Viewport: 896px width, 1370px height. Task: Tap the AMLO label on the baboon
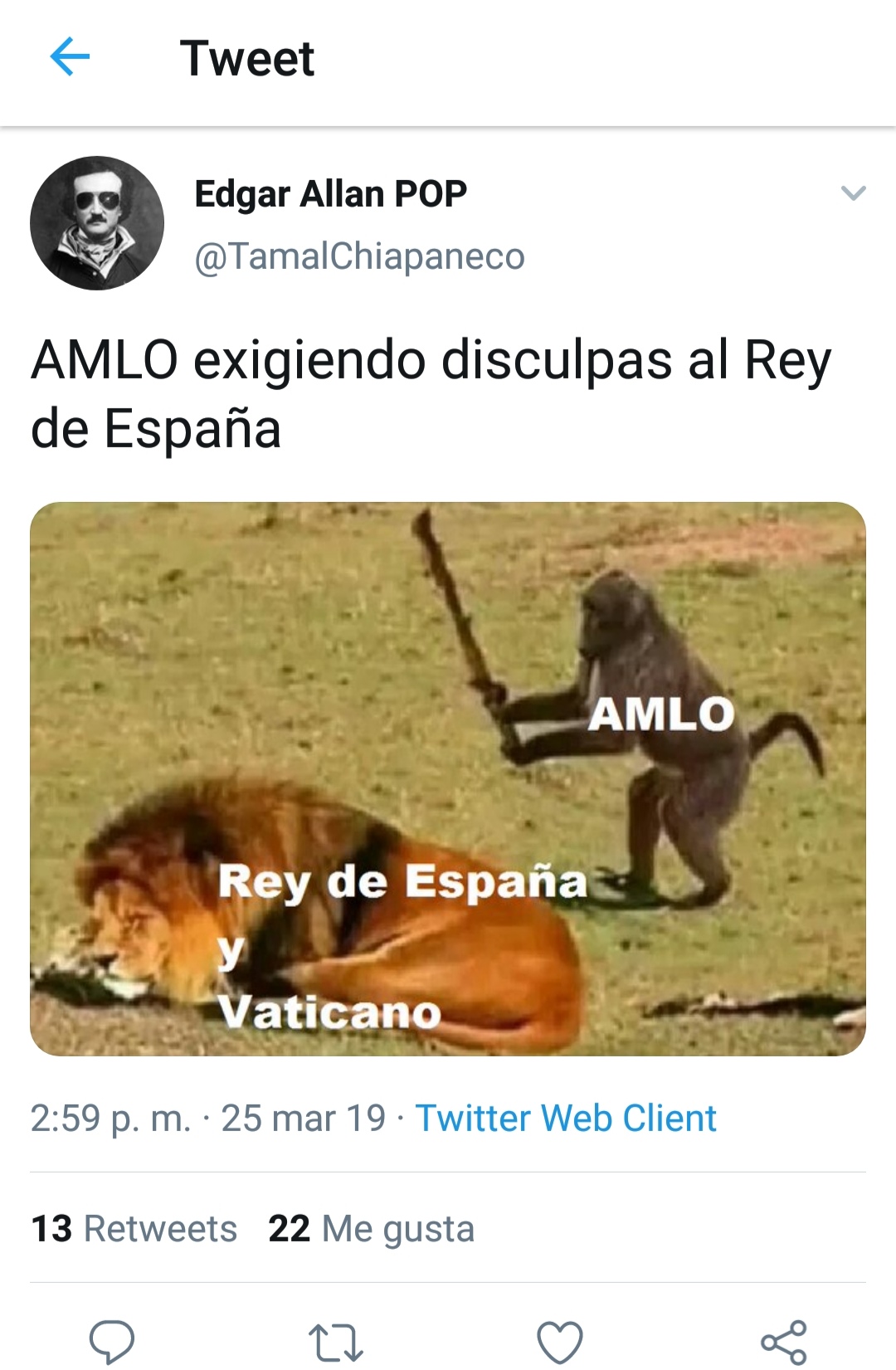(x=661, y=714)
